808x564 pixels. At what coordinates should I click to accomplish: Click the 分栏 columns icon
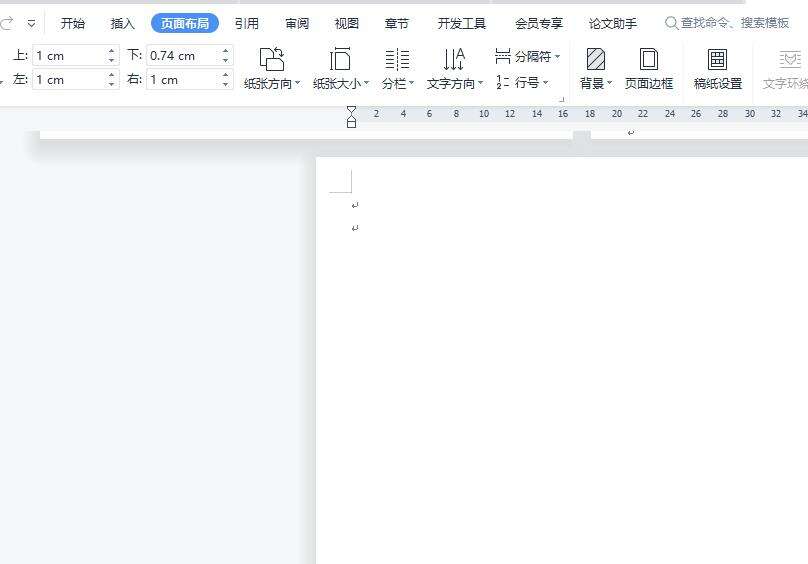point(397,60)
